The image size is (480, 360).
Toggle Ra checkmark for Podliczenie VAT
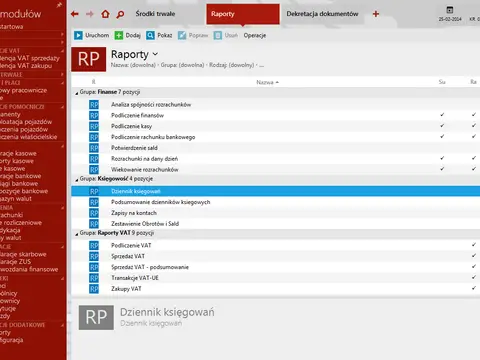pyautogui.click(x=474, y=245)
